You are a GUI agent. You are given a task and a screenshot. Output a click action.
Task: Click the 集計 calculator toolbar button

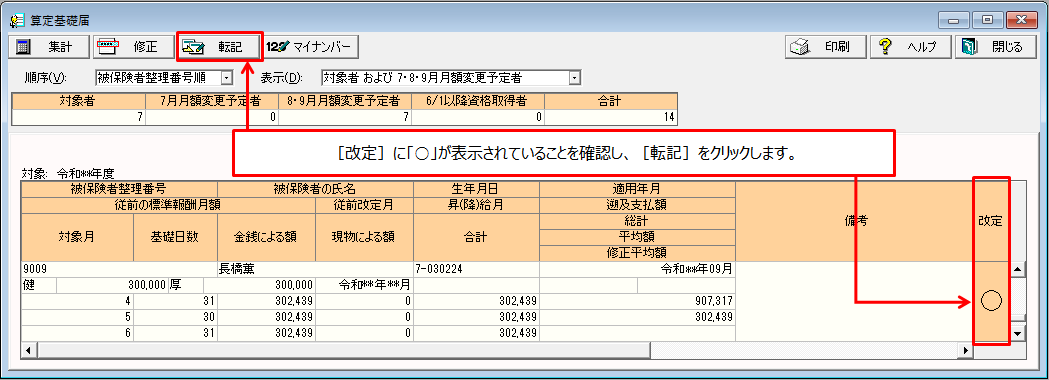(x=50, y=47)
